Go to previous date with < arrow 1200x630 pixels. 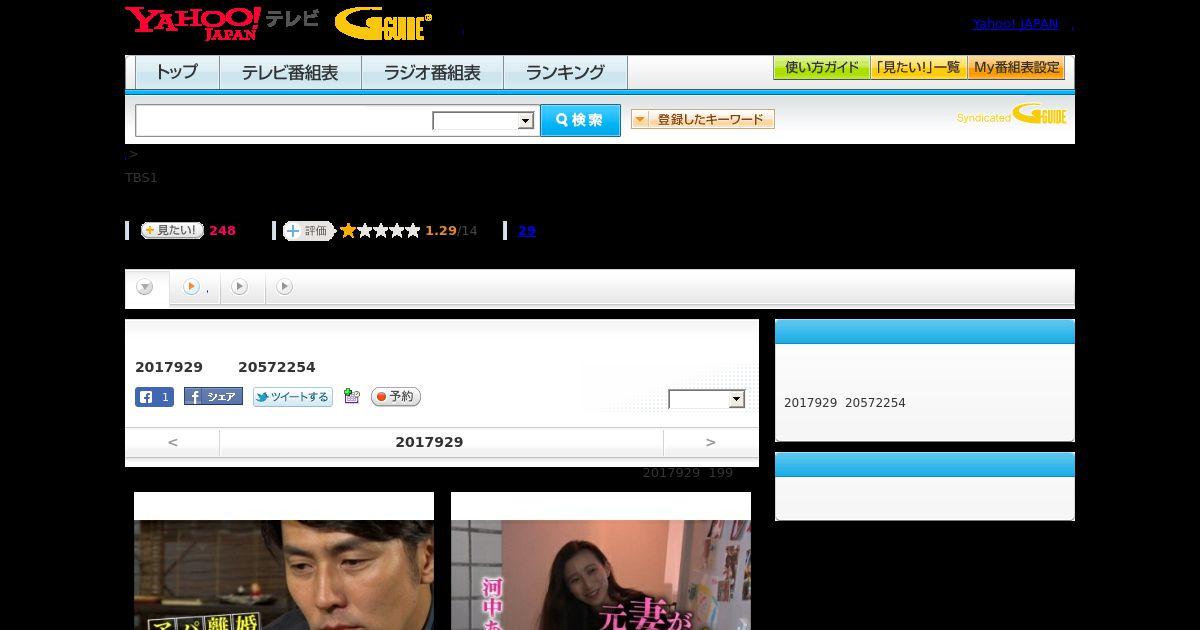pyautogui.click(x=173, y=442)
